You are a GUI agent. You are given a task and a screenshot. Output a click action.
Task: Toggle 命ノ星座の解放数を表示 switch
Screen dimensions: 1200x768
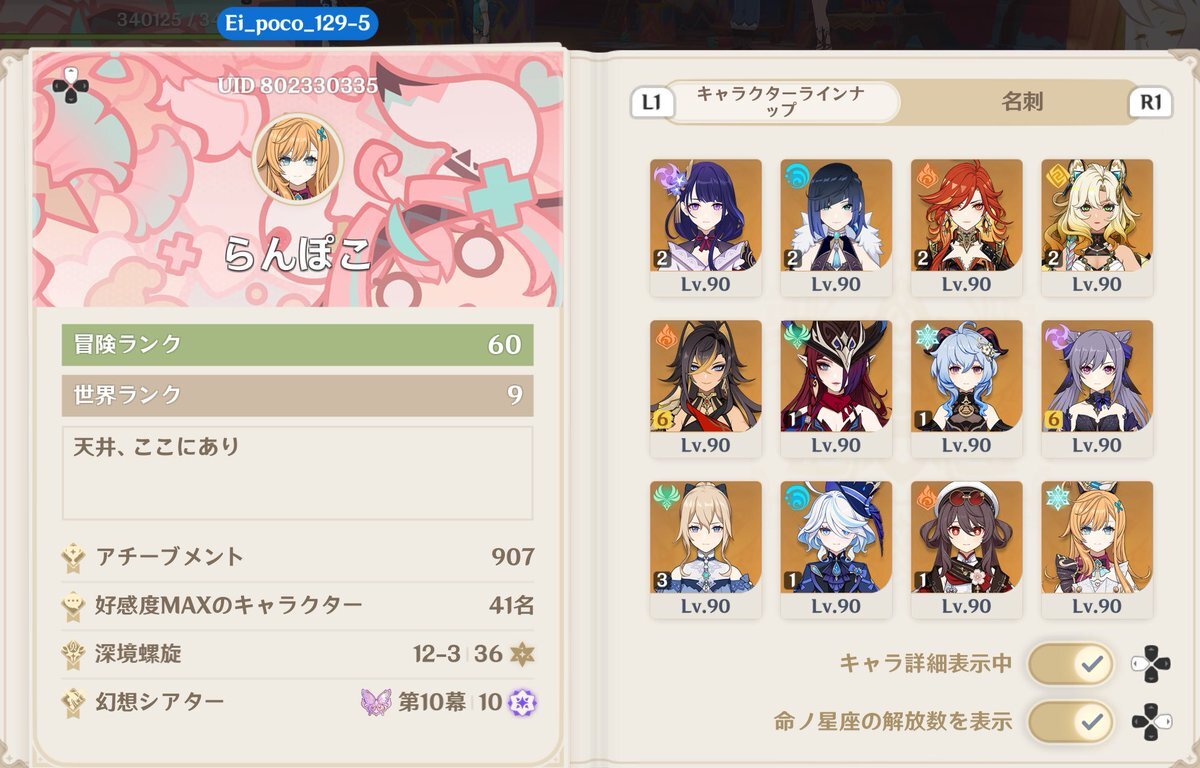(1070, 720)
